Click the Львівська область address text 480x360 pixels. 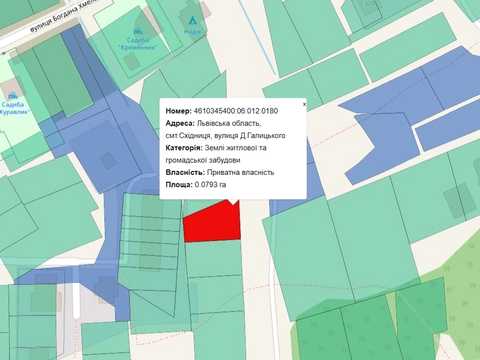point(229,123)
